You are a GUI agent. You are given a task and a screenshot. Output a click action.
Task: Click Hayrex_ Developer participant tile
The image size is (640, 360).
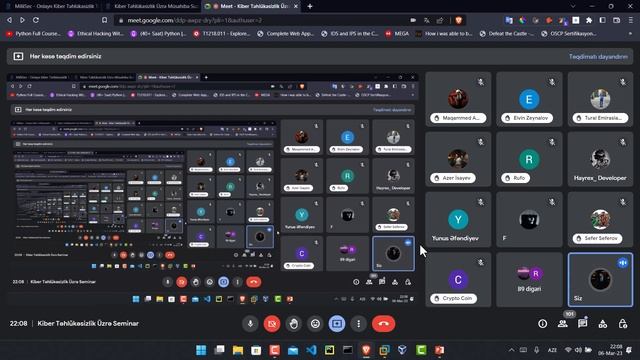[x=600, y=159]
